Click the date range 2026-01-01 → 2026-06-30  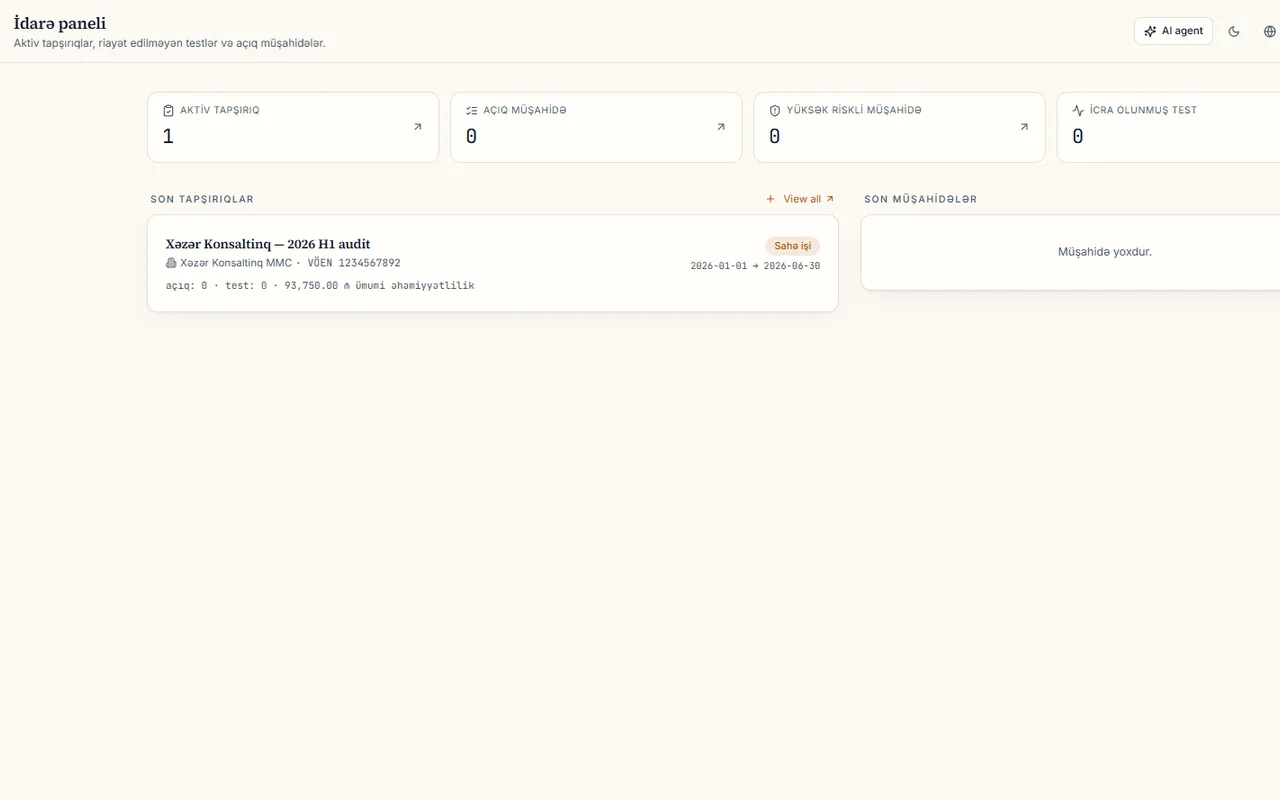point(755,266)
